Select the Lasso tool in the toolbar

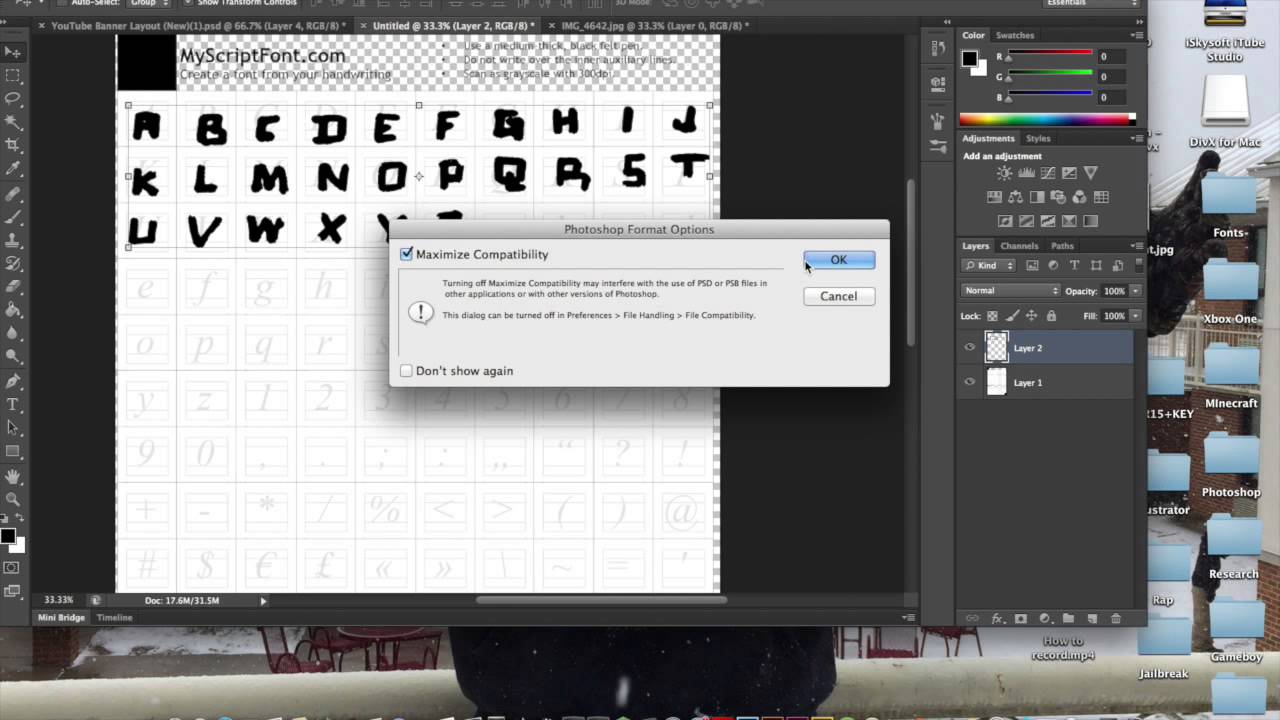13,98
